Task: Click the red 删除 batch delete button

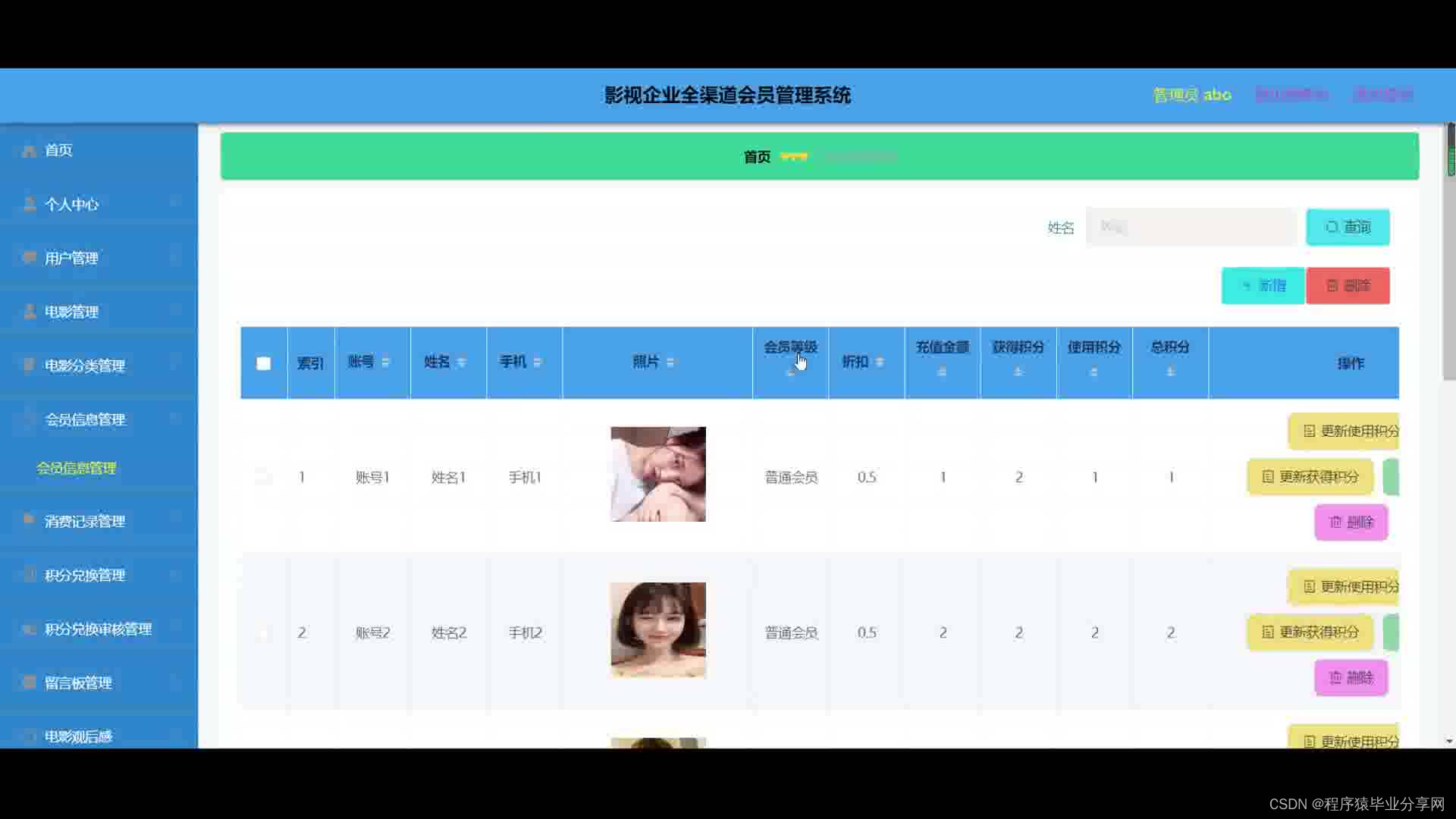Action: coord(1347,285)
